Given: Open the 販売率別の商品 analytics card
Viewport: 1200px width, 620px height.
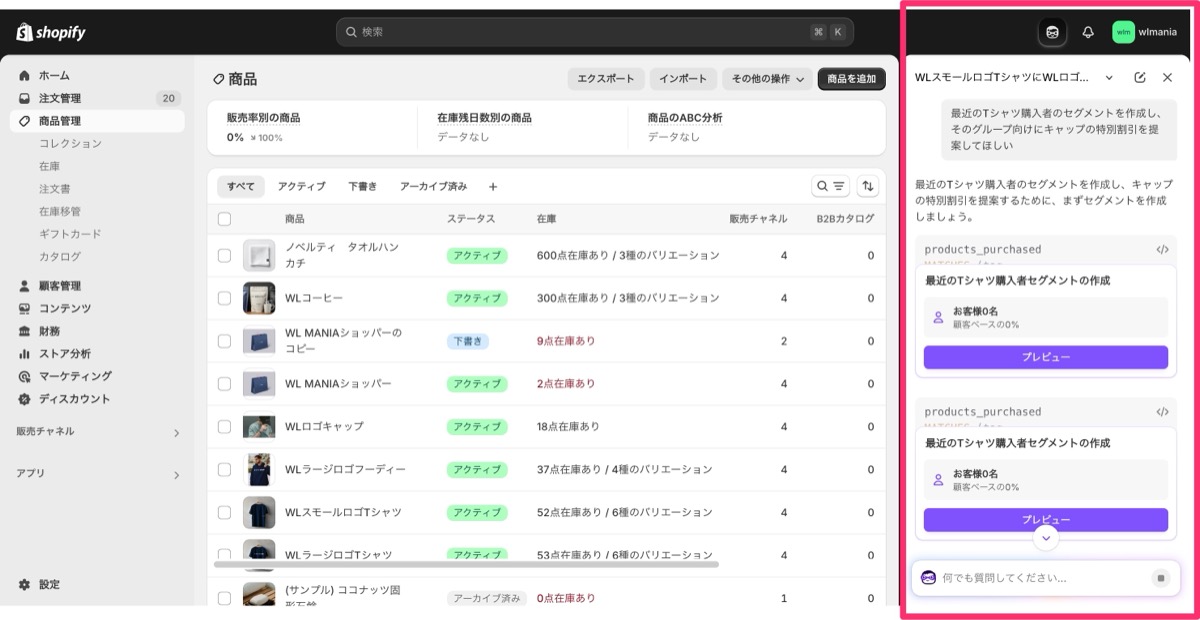Looking at the screenshot, I should click(x=311, y=127).
